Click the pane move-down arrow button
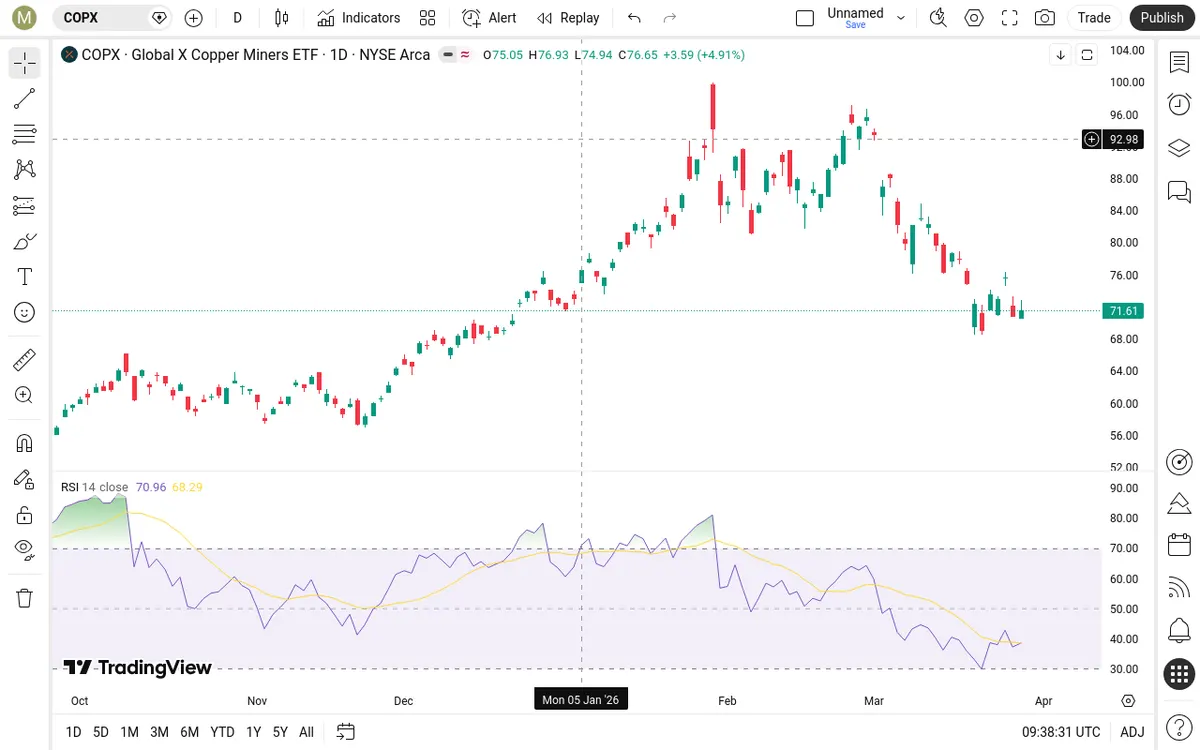 1060,55
